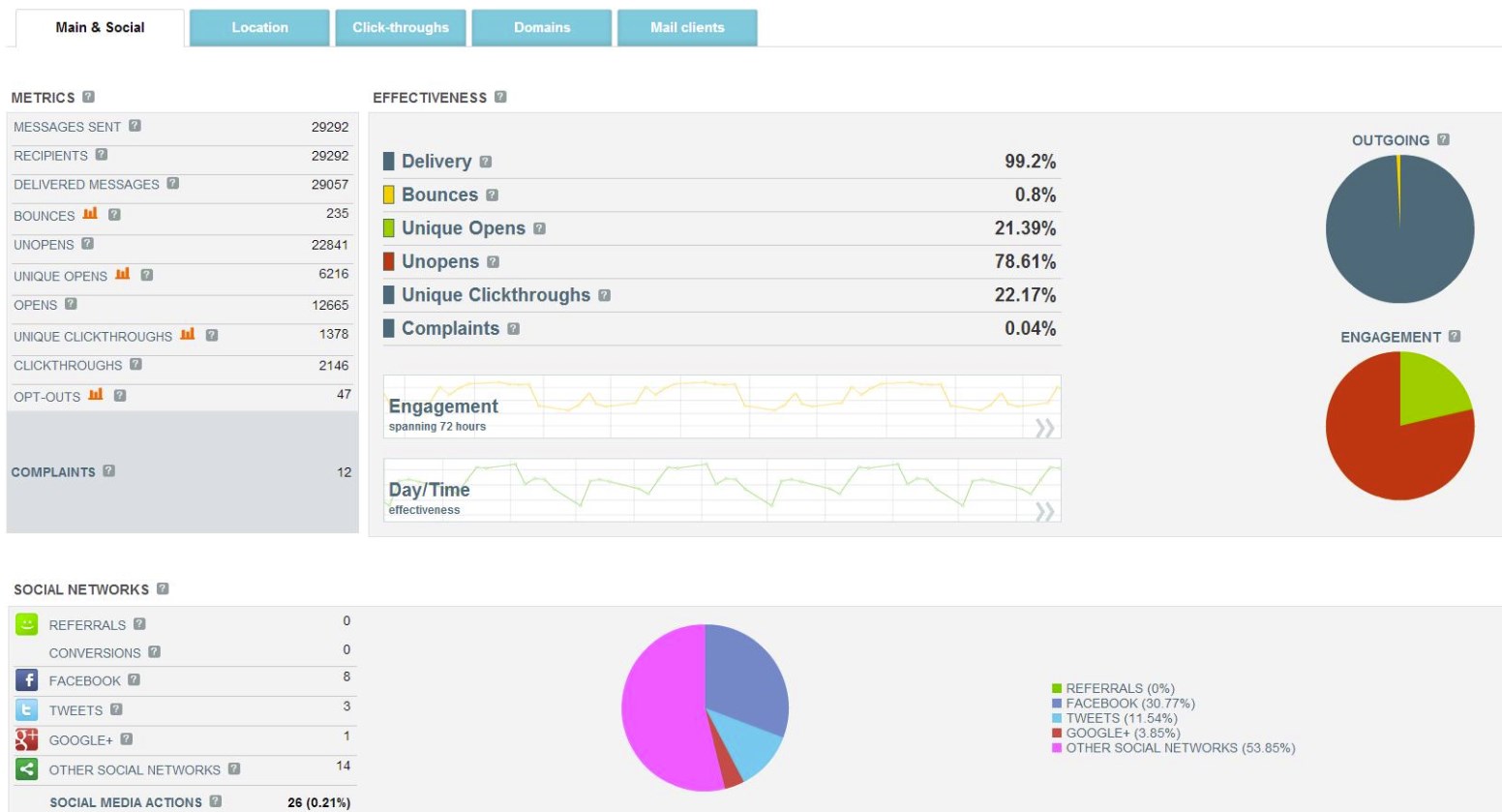Go to the Domains tab

542,27
